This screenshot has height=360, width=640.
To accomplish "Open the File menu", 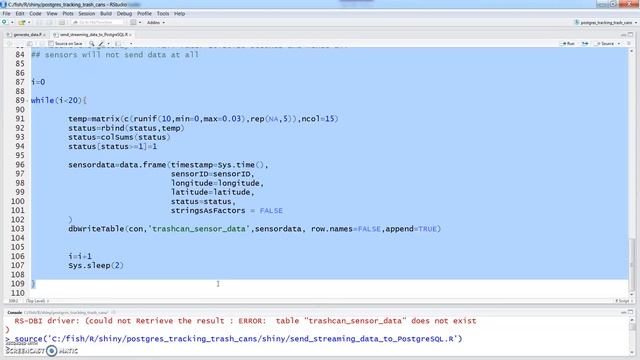I will [7, 13].
